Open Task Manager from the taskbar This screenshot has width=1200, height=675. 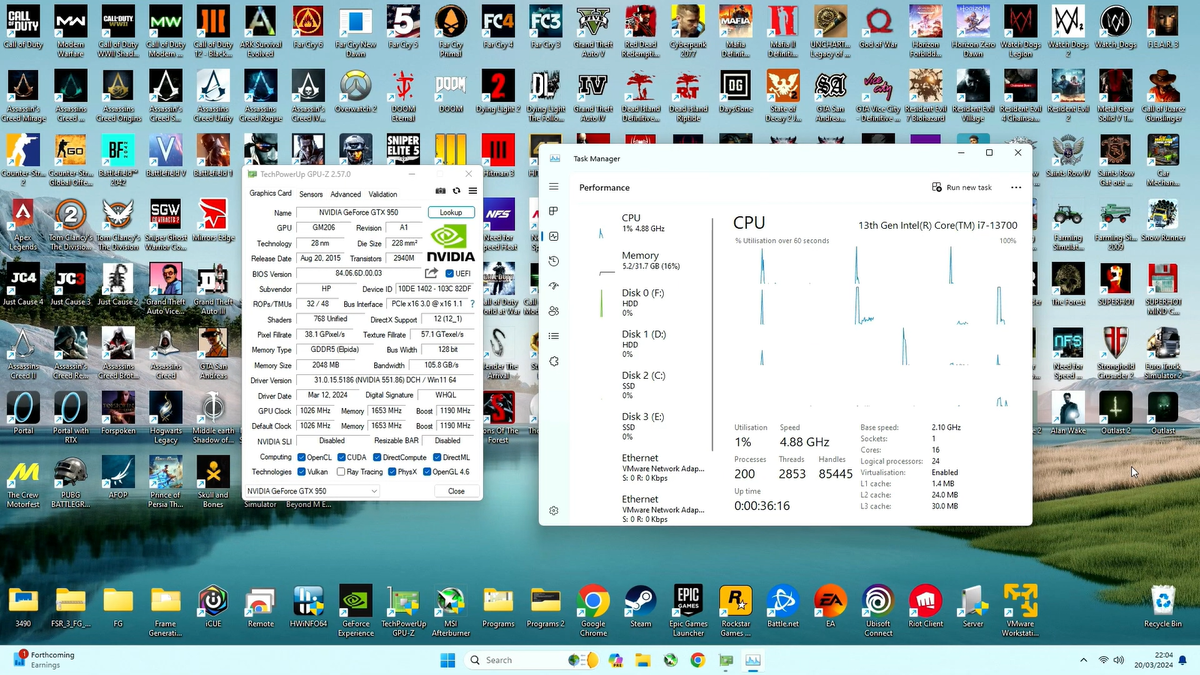752,660
